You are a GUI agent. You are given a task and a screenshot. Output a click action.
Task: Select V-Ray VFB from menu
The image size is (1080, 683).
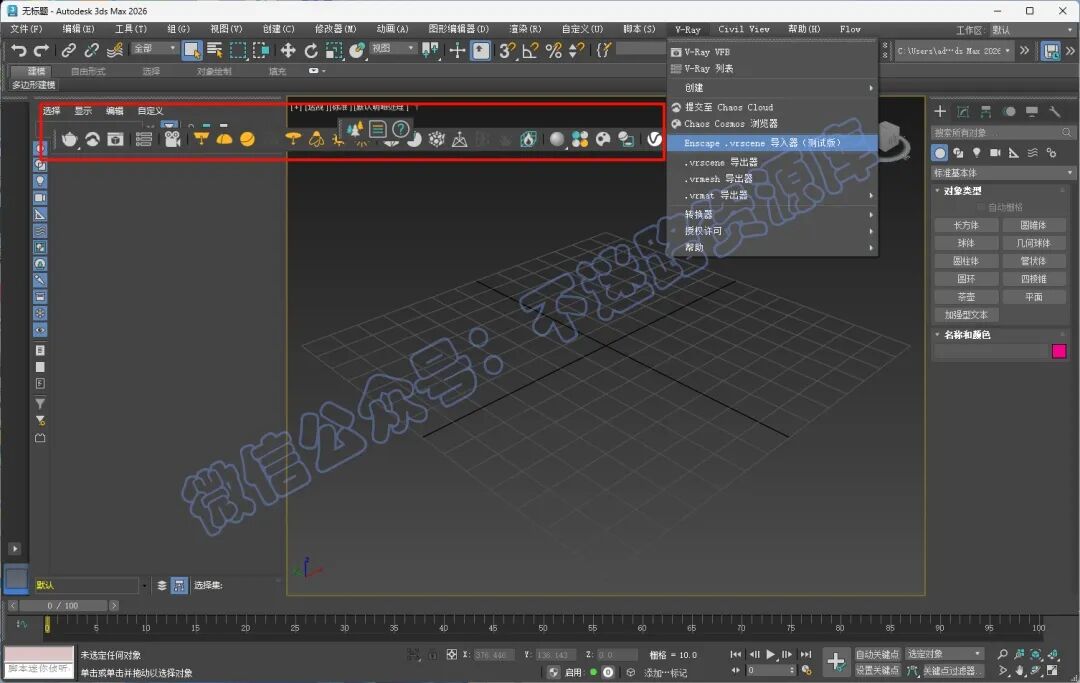772,52
